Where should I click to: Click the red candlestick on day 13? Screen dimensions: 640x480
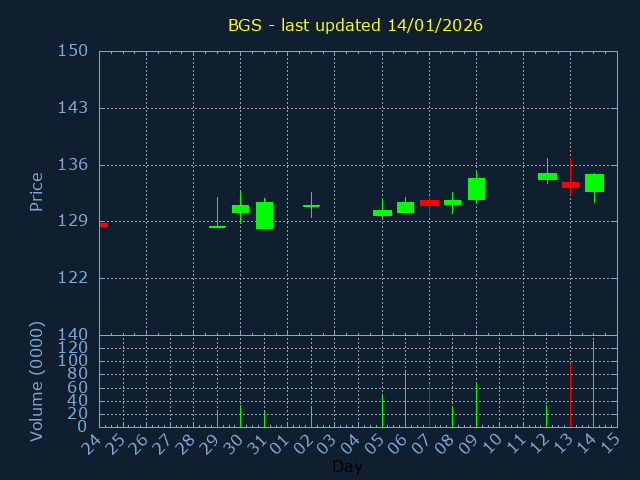coord(570,185)
